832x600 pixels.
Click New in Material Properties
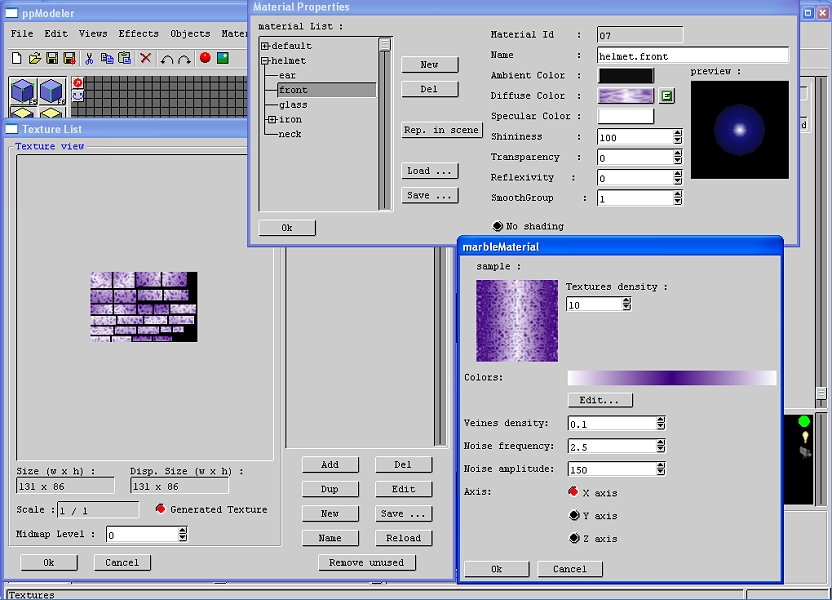point(429,65)
